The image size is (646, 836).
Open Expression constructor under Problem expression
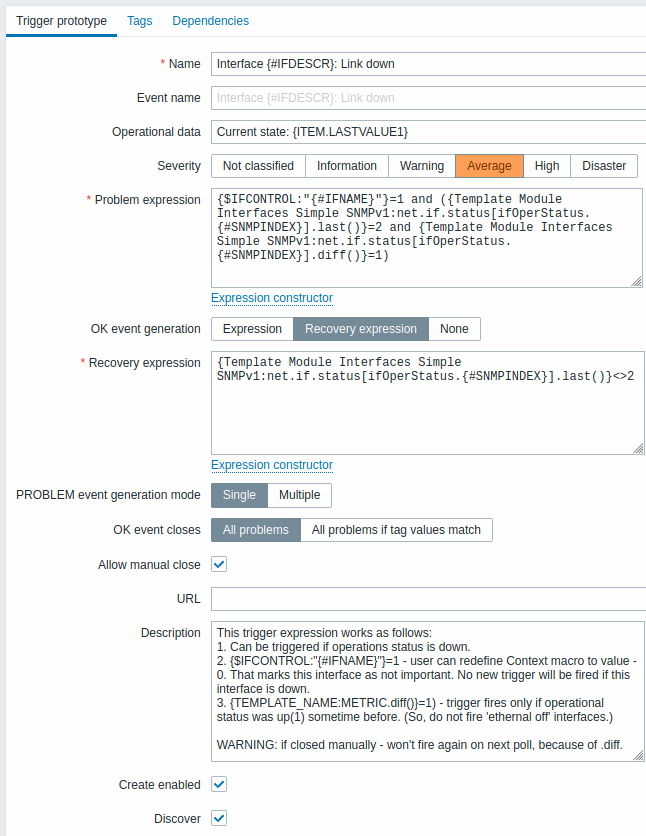pos(272,298)
